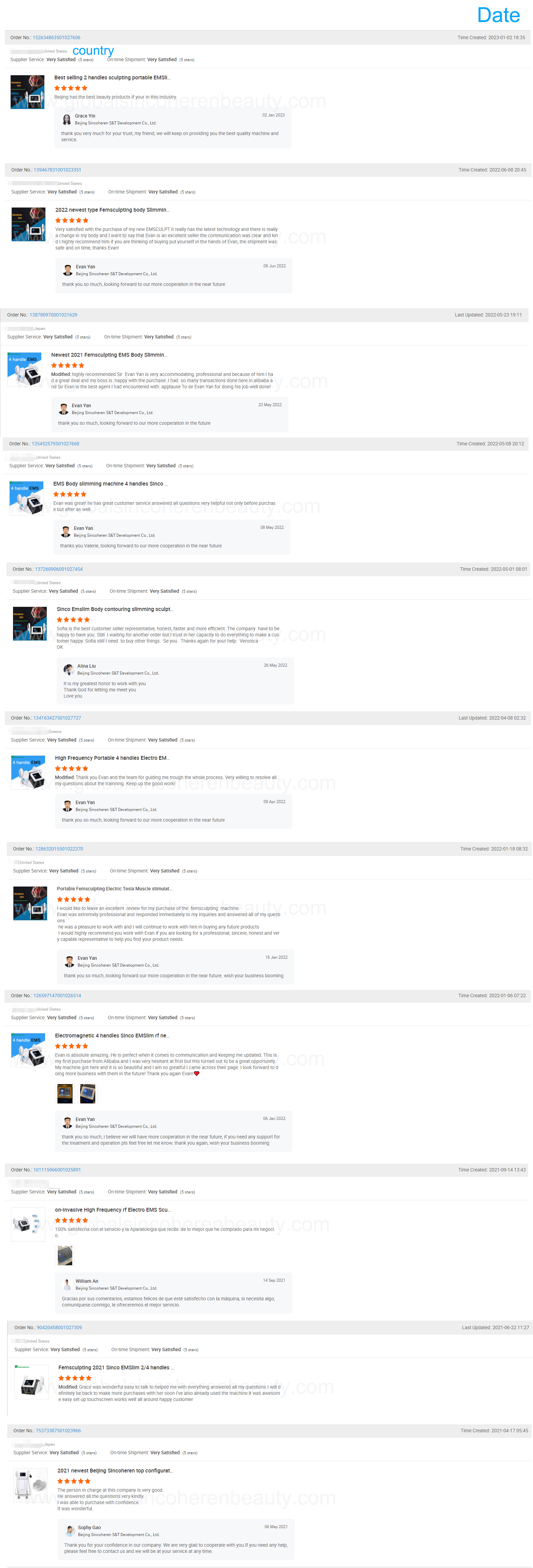
Task: Open order number 134163427501027727 link
Action: [57, 718]
